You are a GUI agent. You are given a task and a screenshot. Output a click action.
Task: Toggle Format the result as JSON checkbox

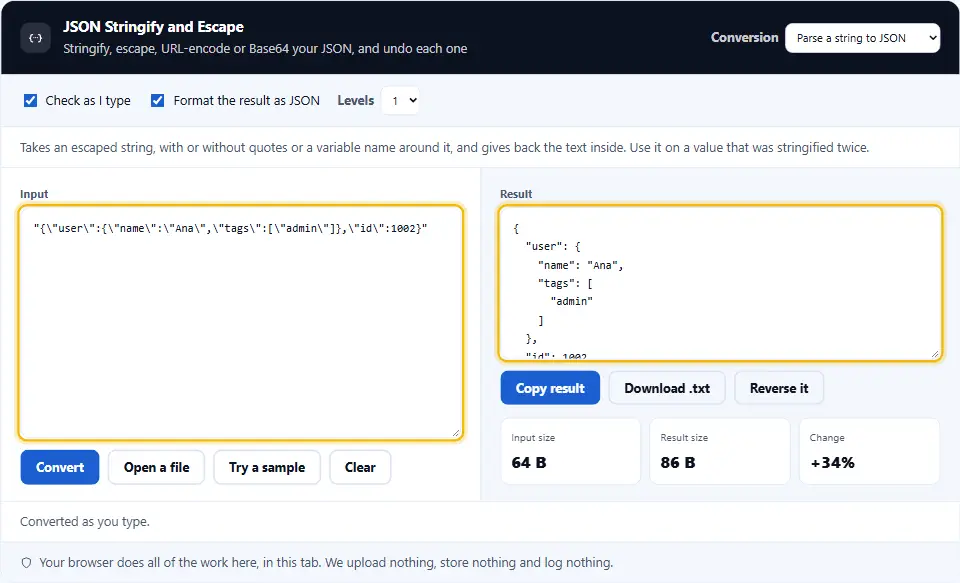pos(157,100)
